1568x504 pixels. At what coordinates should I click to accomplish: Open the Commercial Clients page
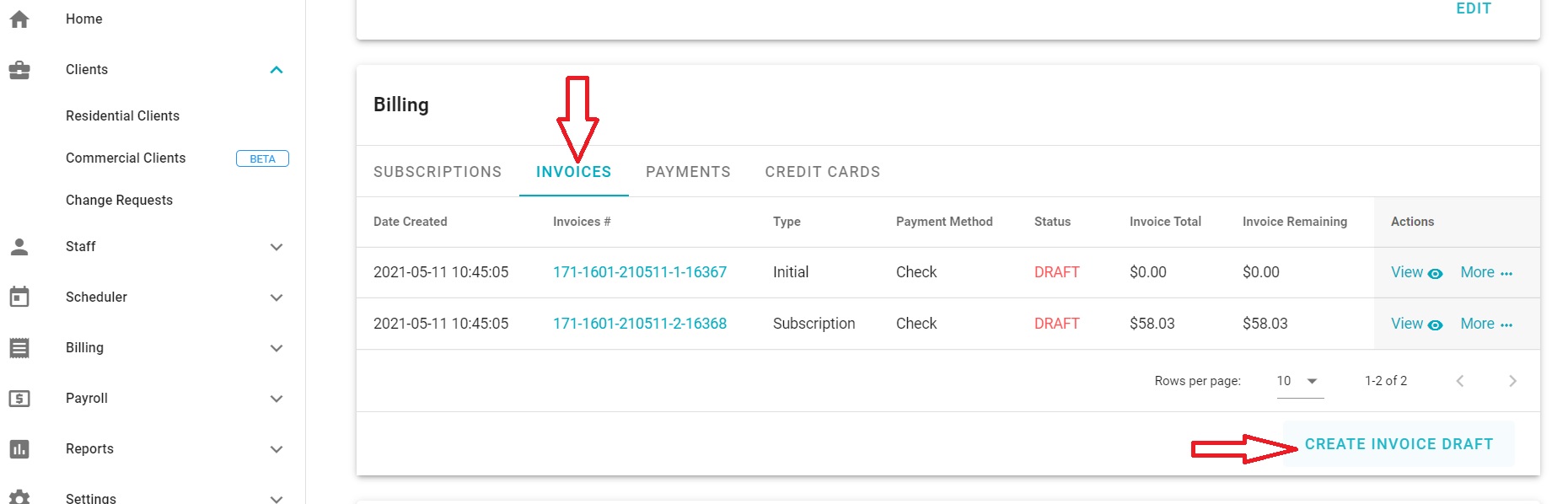pyautogui.click(x=126, y=158)
